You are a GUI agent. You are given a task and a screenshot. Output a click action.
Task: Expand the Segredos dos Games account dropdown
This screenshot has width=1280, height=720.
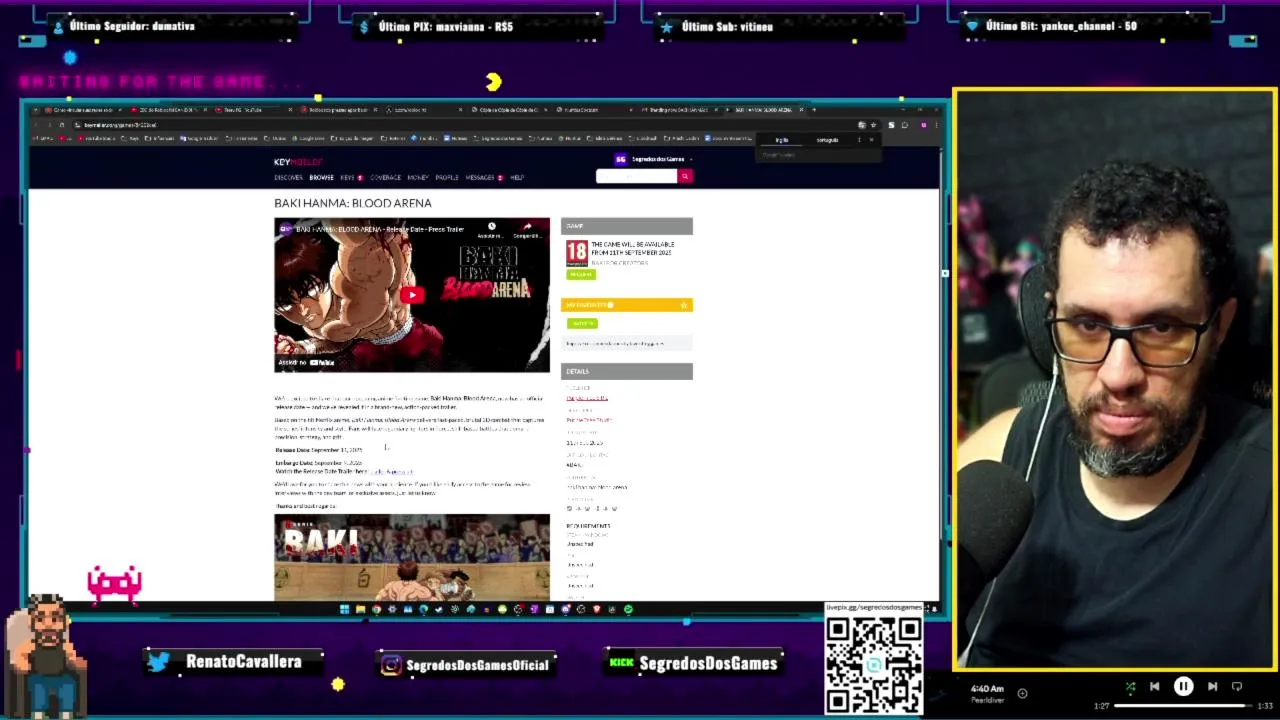[x=653, y=159]
